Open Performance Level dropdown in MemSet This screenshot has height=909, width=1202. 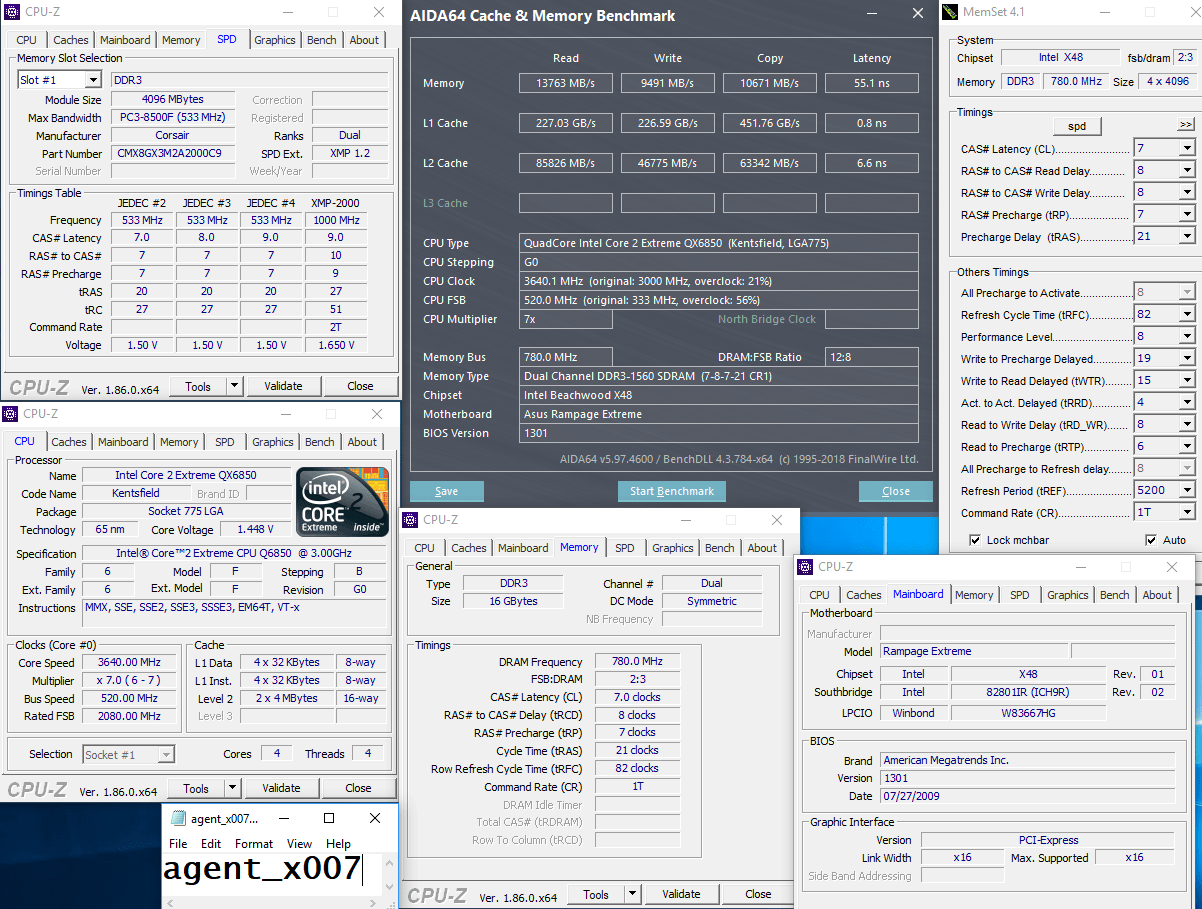pyautogui.click(x=1187, y=337)
